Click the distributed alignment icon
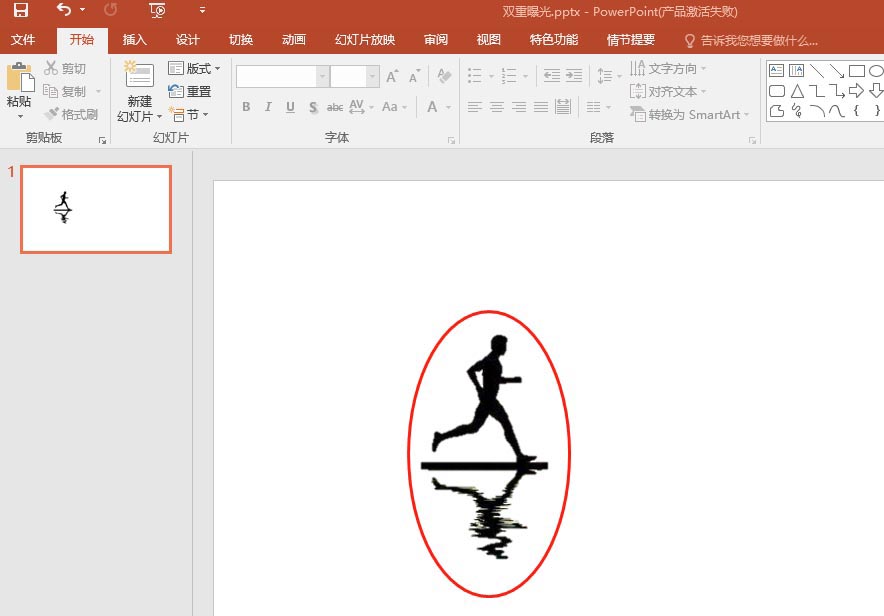 (563, 107)
